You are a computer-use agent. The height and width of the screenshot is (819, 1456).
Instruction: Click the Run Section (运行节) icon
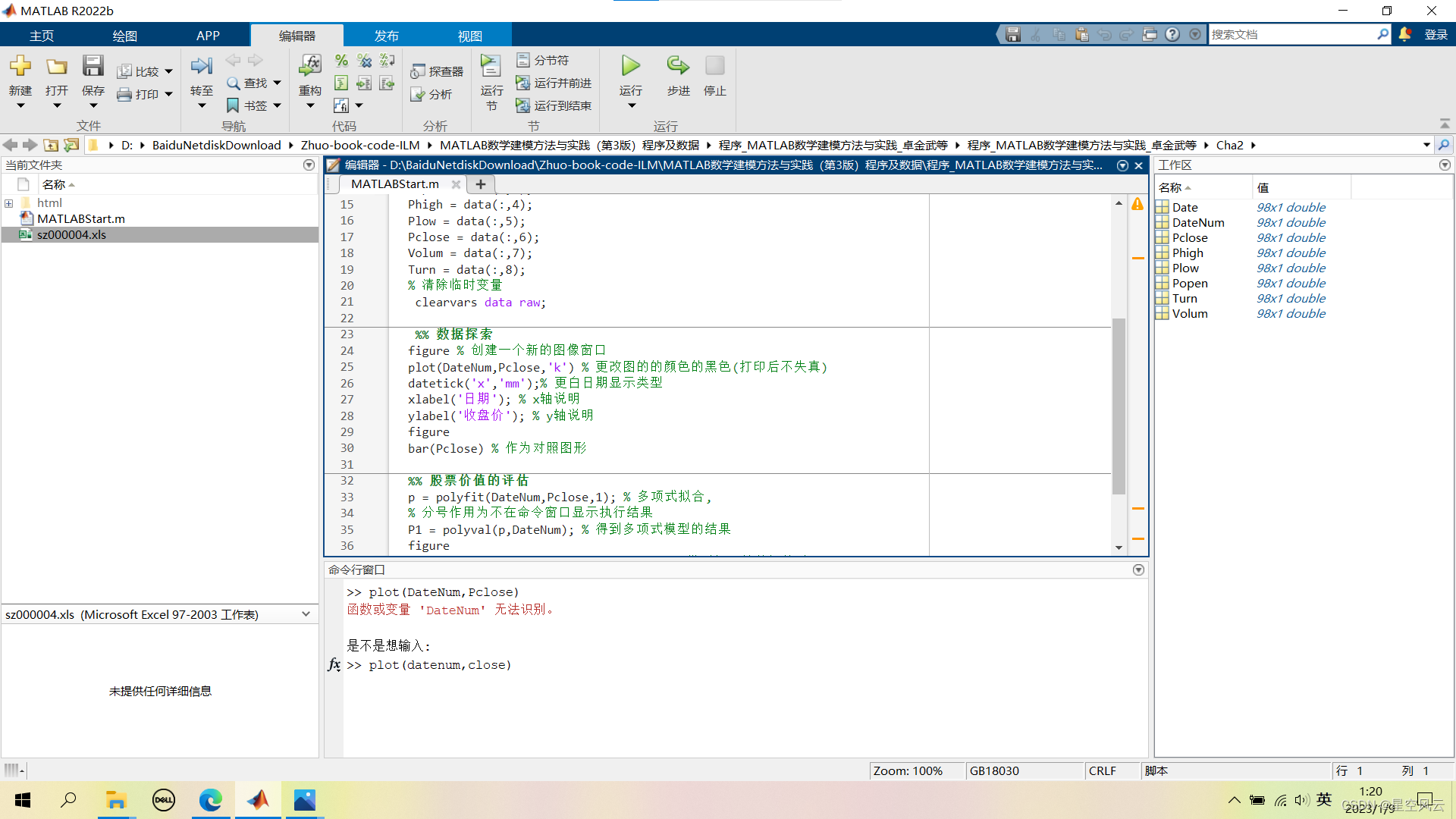[491, 67]
